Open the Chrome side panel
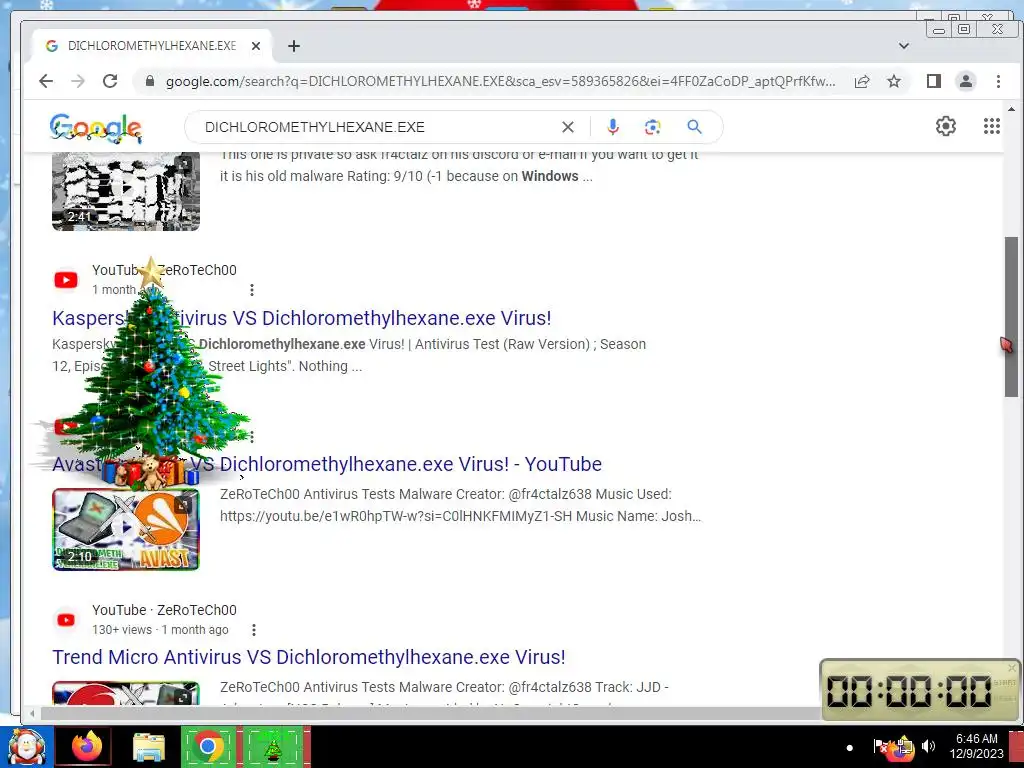 pos(933,81)
